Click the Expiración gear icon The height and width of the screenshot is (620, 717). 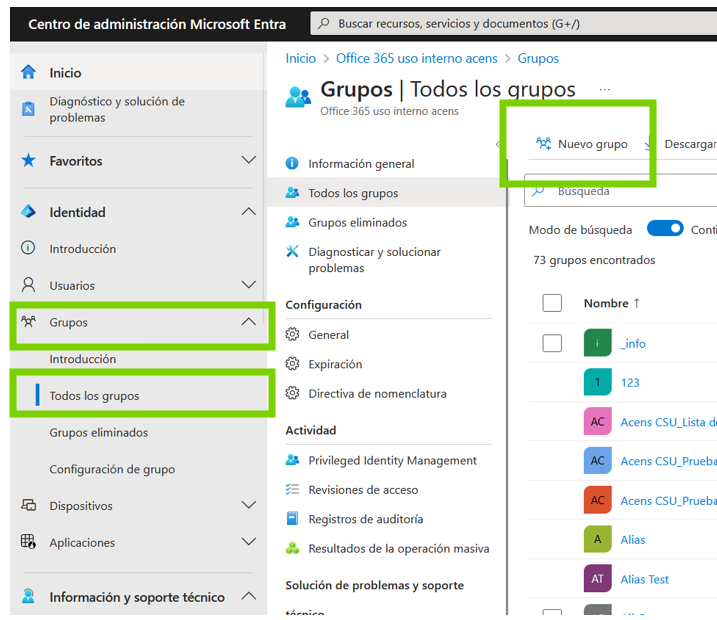point(292,364)
